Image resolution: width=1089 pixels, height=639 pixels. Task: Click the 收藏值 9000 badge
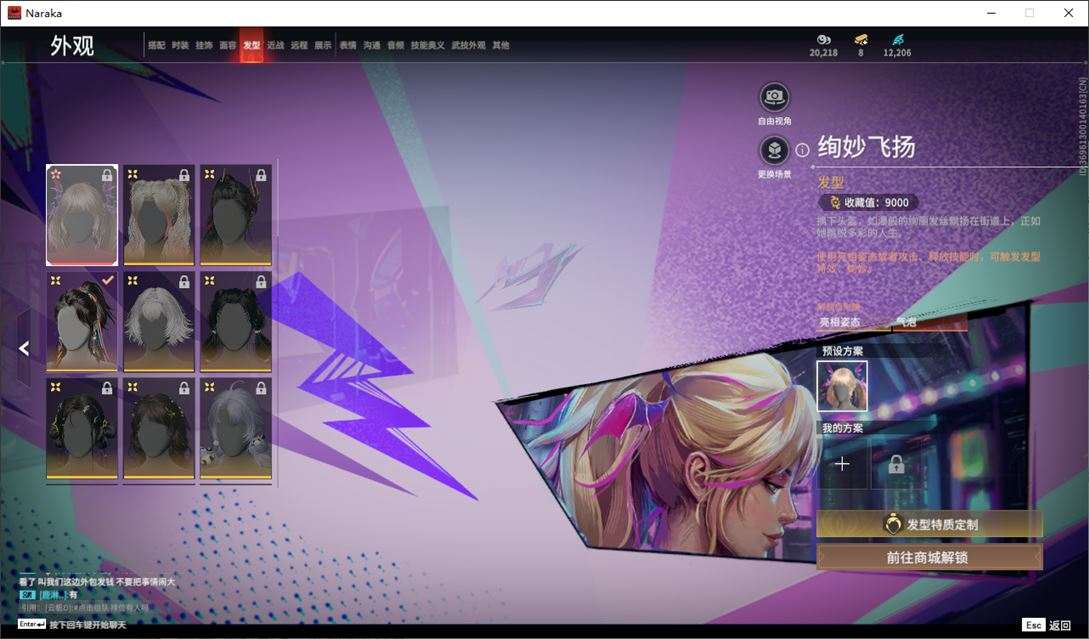pyautogui.click(x=868, y=202)
